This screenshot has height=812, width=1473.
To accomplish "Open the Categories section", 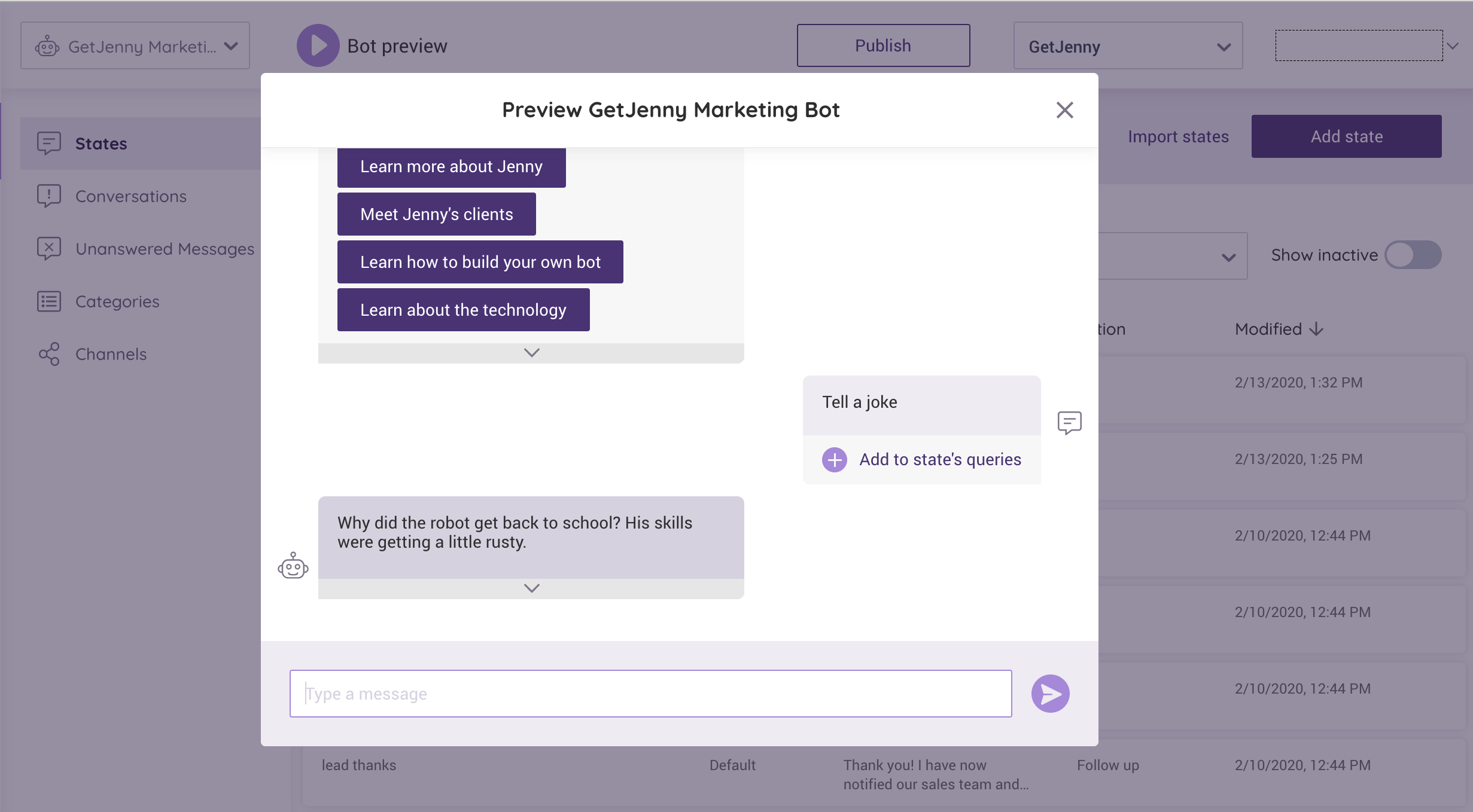I will 117,301.
